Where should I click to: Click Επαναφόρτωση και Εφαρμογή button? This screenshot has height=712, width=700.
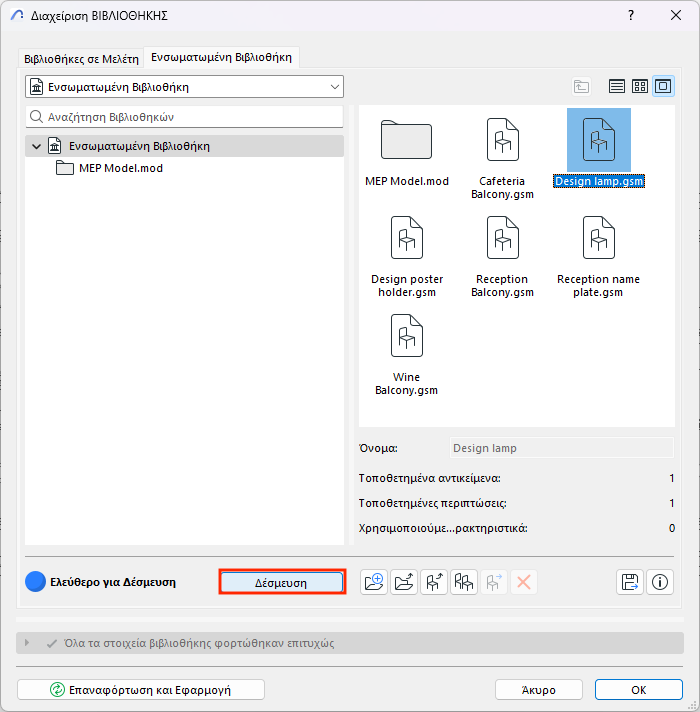pyautogui.click(x=141, y=690)
